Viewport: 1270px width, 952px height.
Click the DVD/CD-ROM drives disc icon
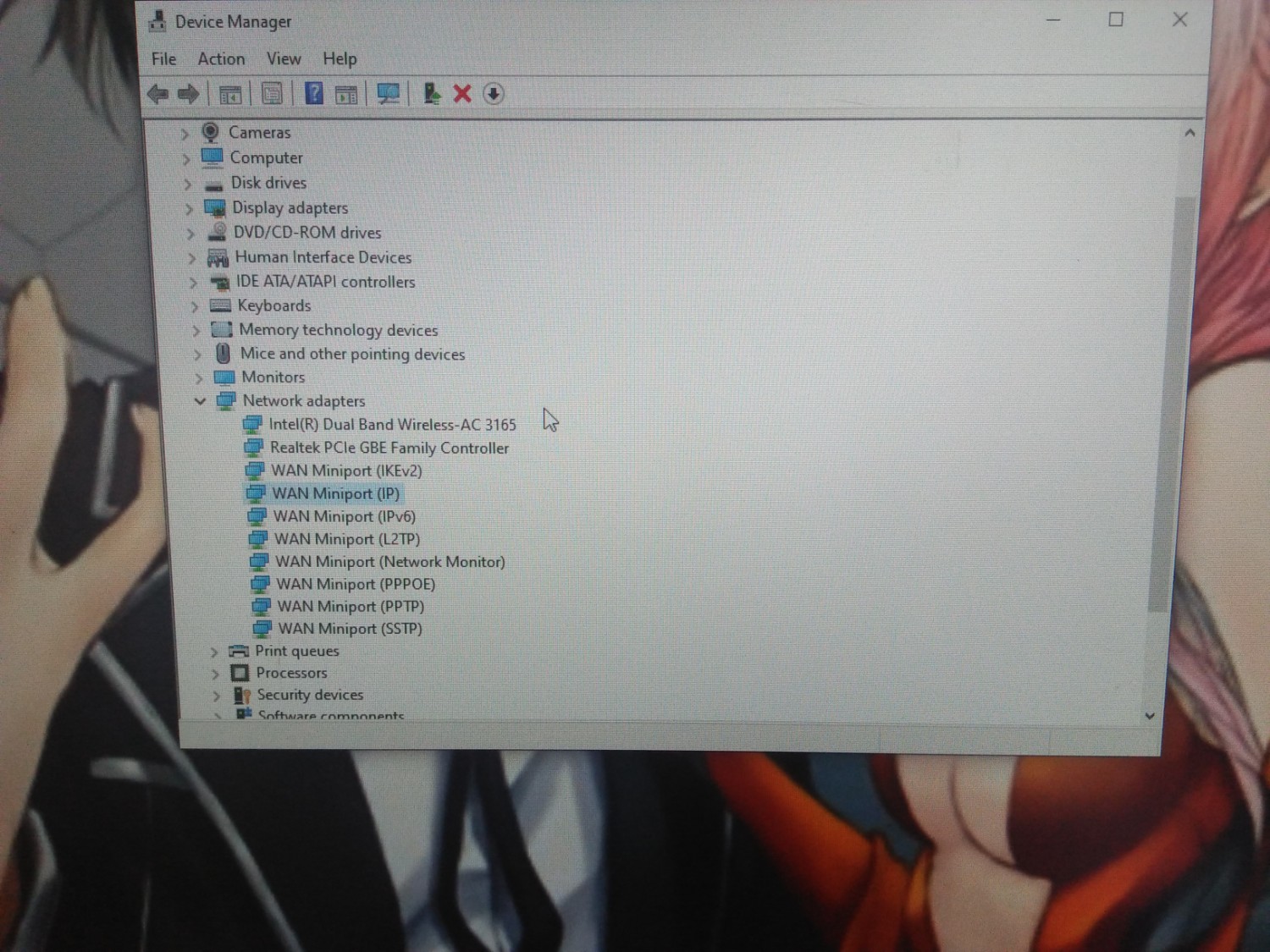(x=217, y=232)
